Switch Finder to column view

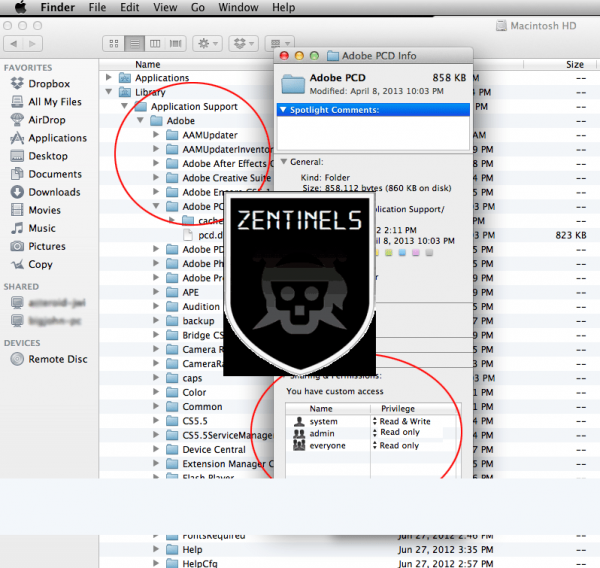(x=154, y=44)
